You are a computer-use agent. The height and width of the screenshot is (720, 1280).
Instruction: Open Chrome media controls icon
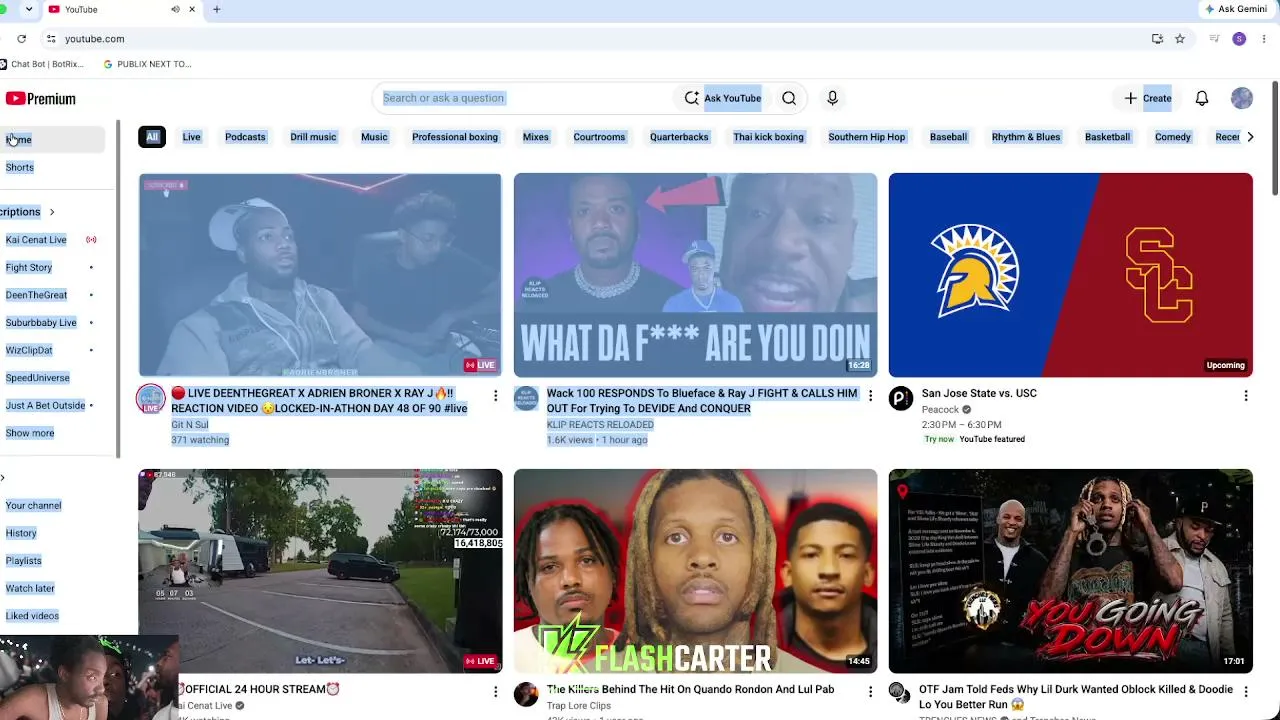coord(1214,39)
